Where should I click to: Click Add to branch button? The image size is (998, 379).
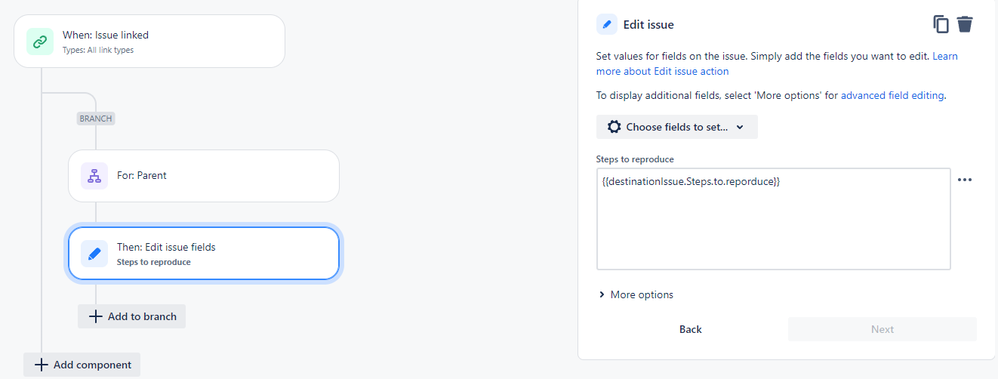[x=132, y=316]
